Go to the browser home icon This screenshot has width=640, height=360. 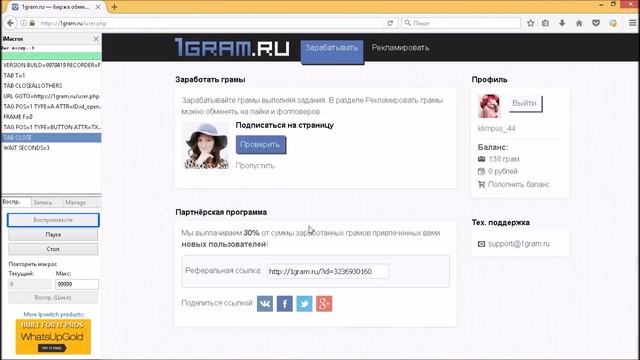click(x=579, y=23)
